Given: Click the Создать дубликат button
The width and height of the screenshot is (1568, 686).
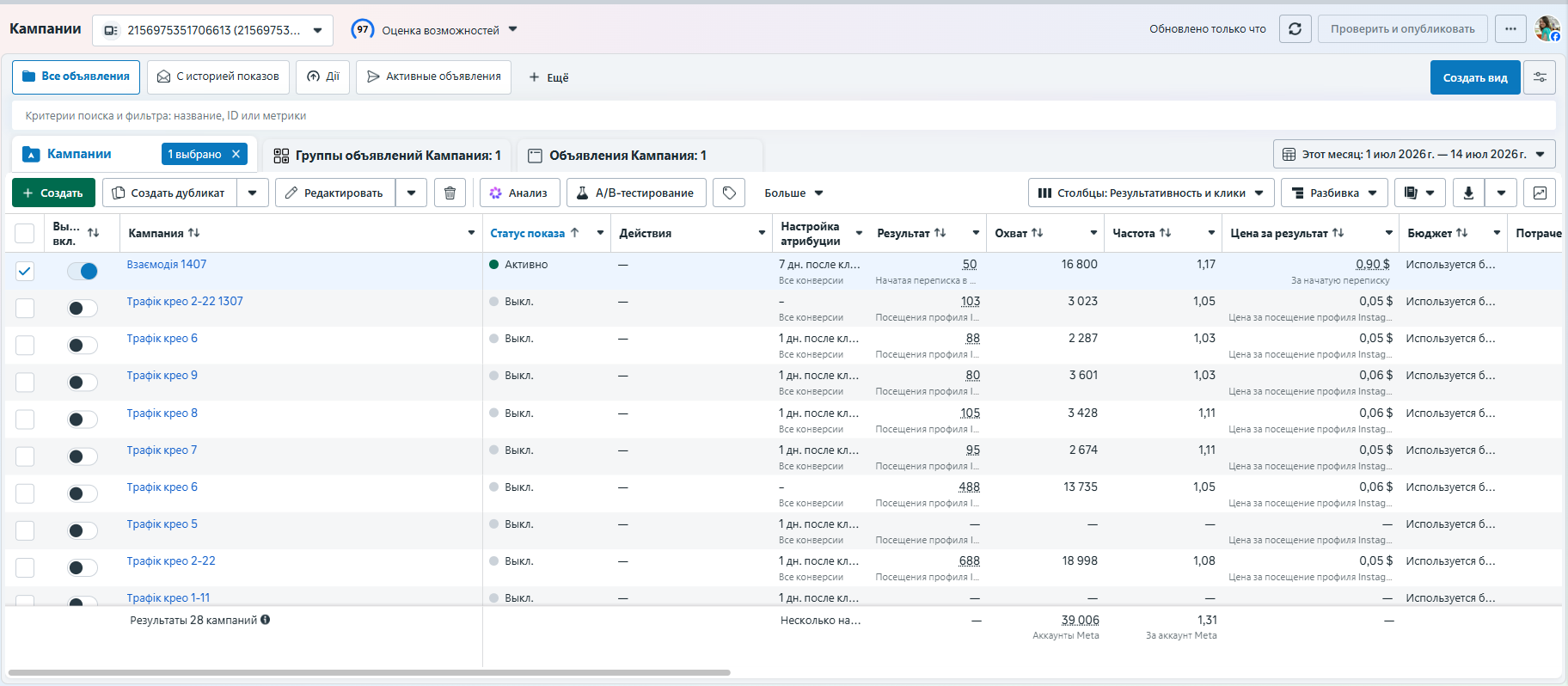Looking at the screenshot, I should [x=169, y=193].
